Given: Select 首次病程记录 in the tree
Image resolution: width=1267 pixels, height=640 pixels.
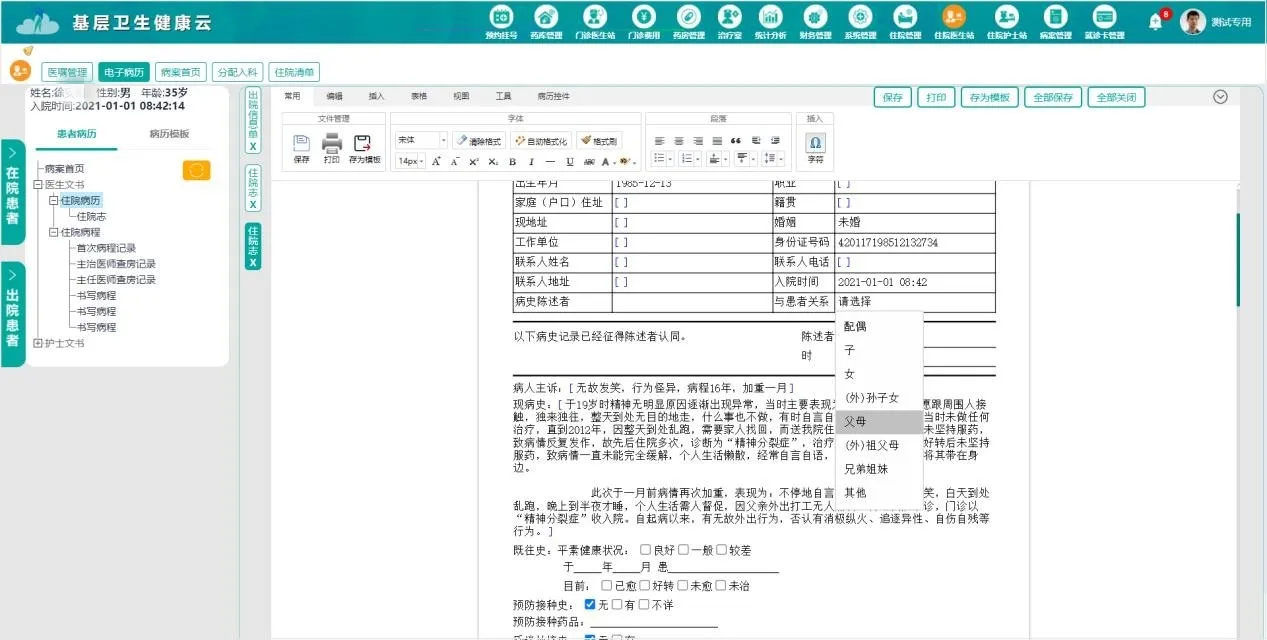Looking at the screenshot, I should pyautogui.click(x=106, y=248).
